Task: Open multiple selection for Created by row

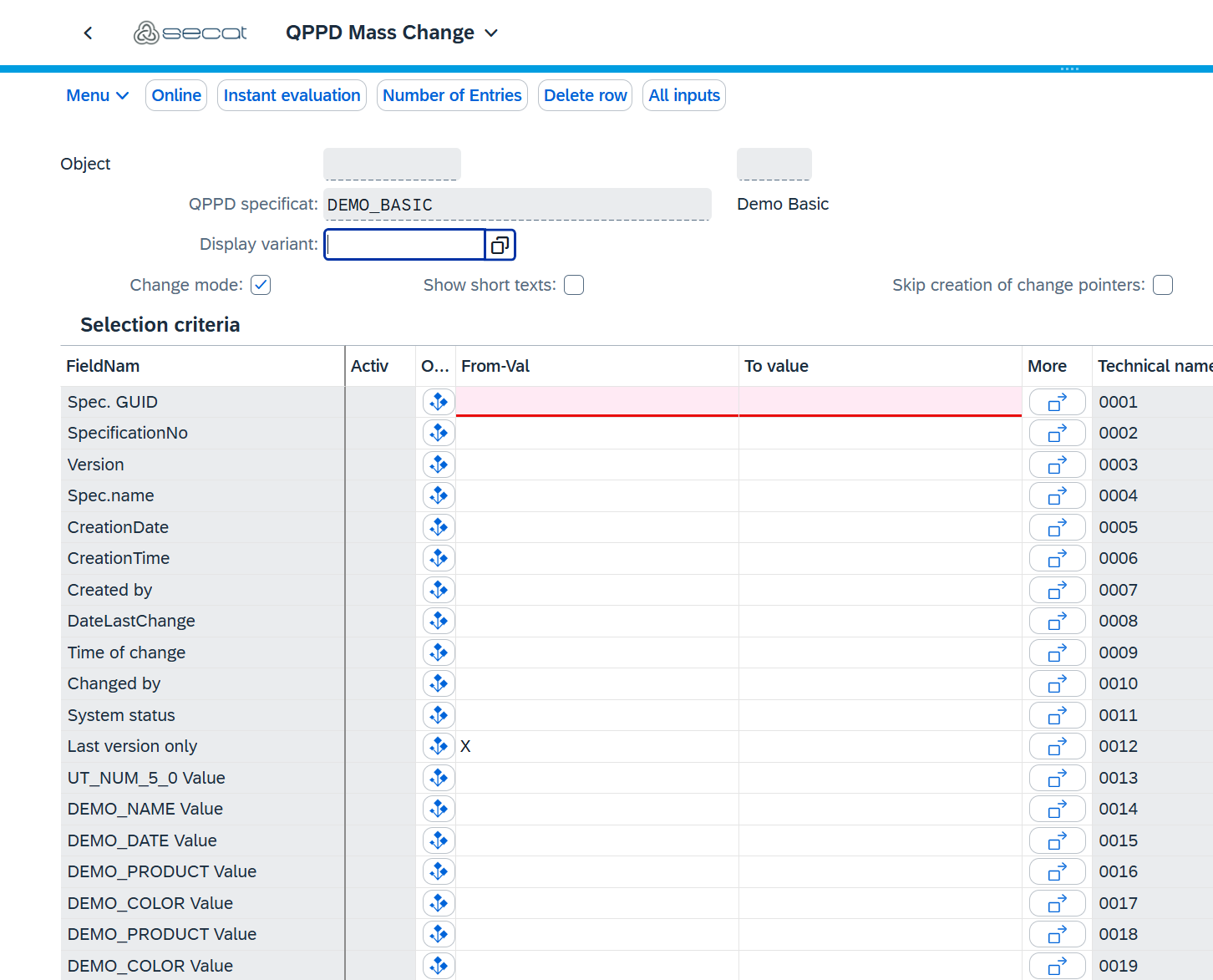Action: 1057,591
